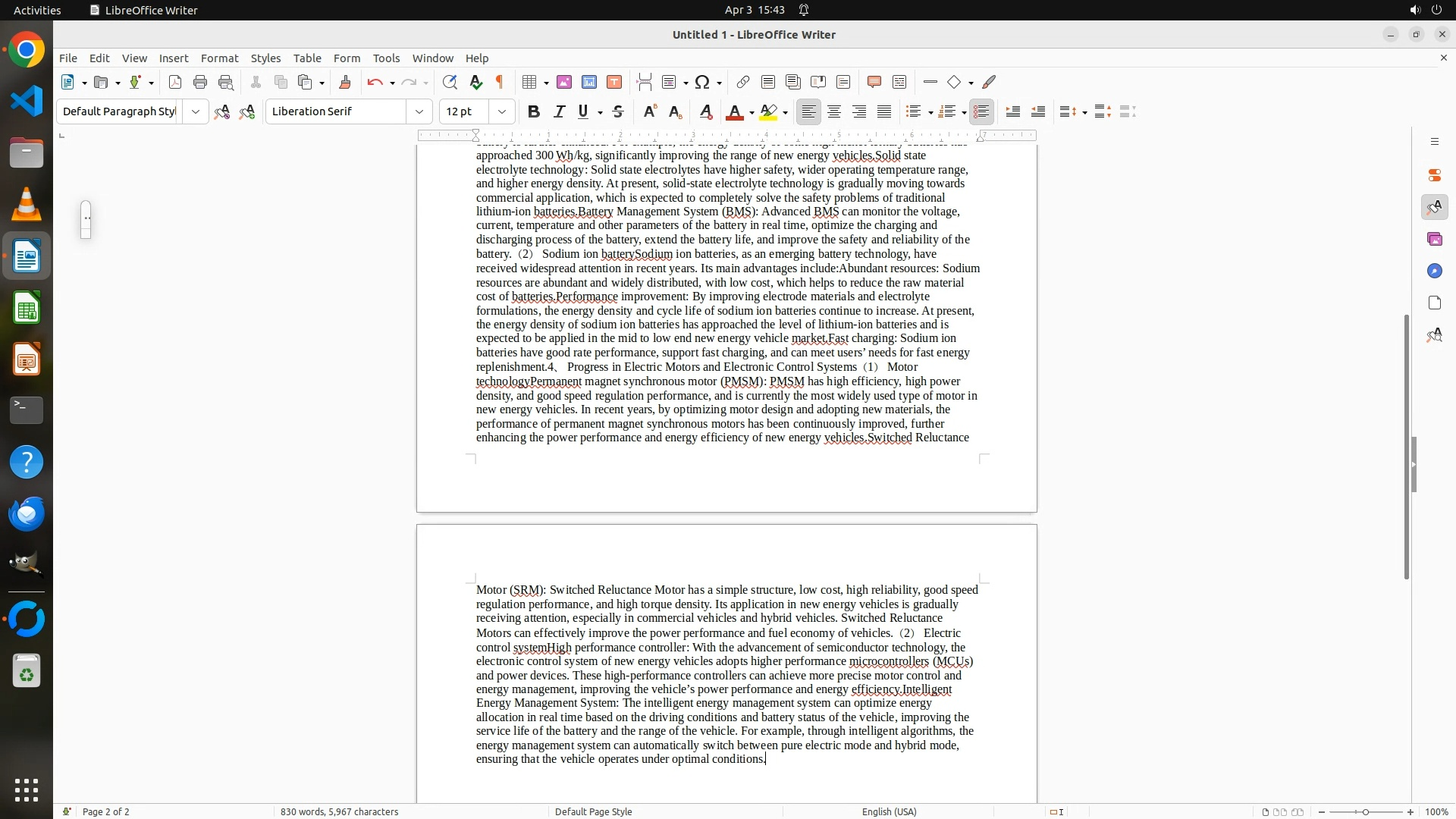
Task: Adjust the zoom slider in the status bar
Action: [1365, 811]
